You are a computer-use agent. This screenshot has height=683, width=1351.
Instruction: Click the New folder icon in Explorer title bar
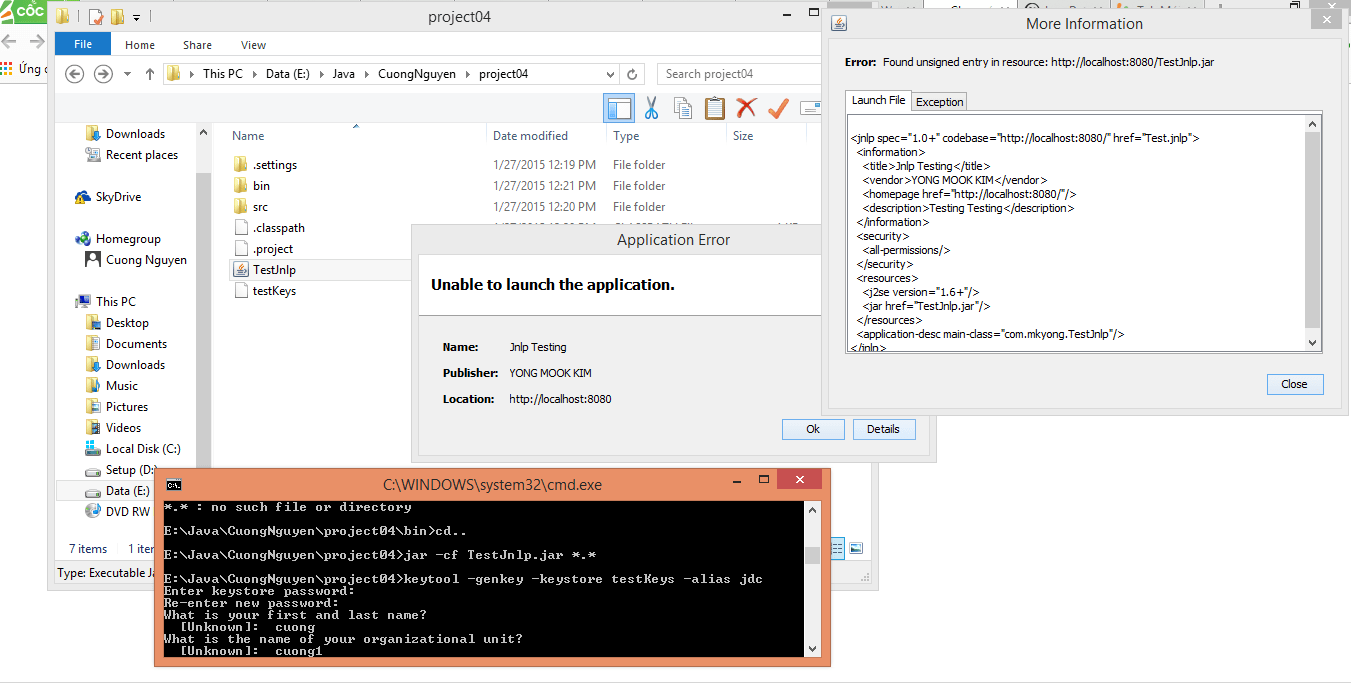pos(117,17)
